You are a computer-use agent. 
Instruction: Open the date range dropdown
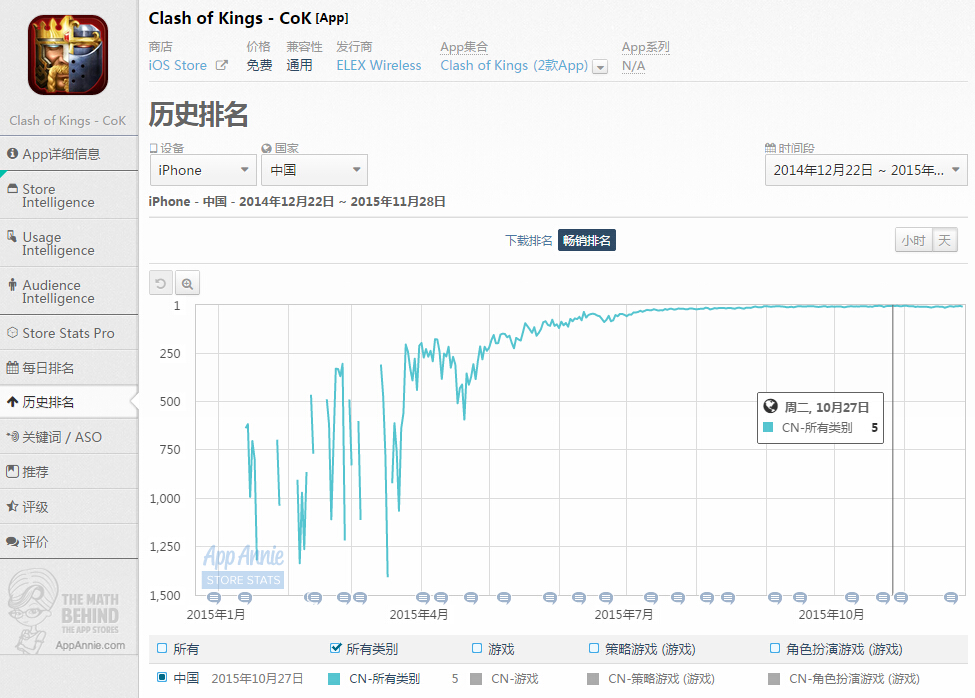pyautogui.click(x=866, y=170)
